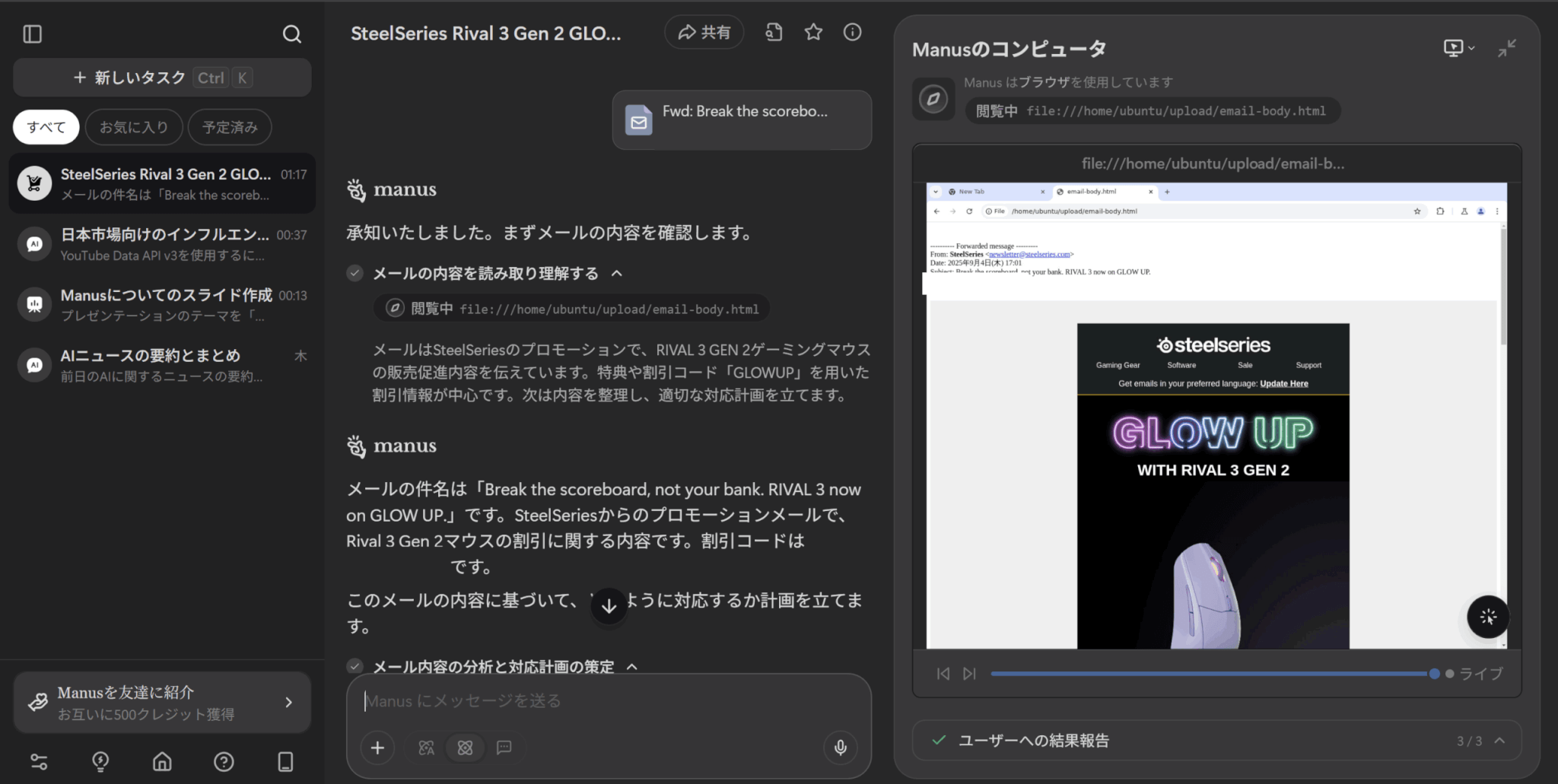The image size is (1558, 784).
Task: Collapse the メール内容の分析と対応計画の策定 step
Action: pyautogui.click(x=631, y=667)
